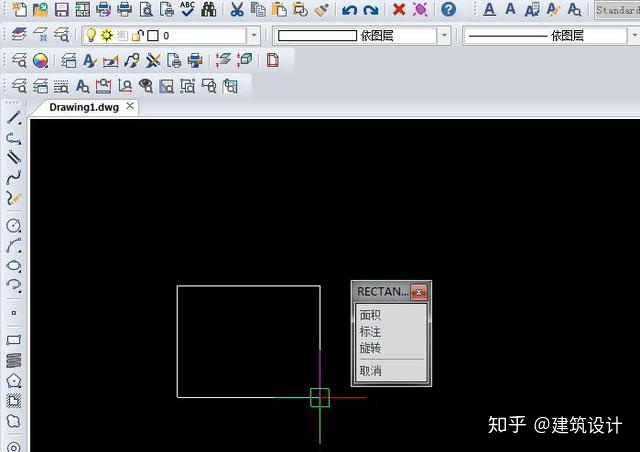Choose 旋转 in the RECTAN menu

(x=370, y=348)
